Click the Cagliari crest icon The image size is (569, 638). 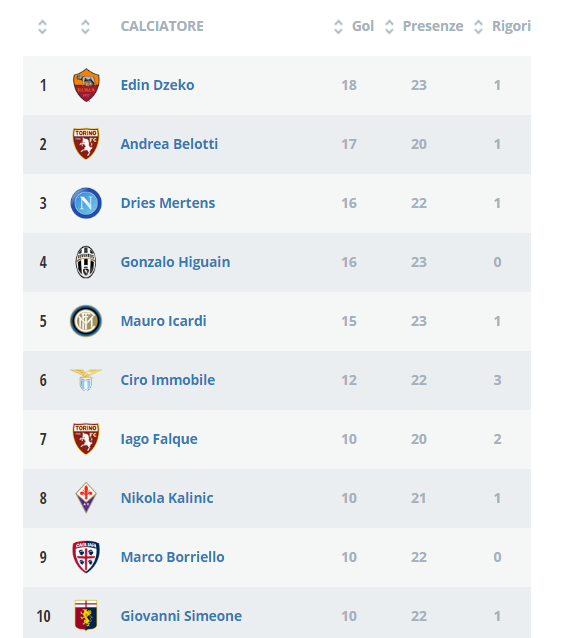86,557
